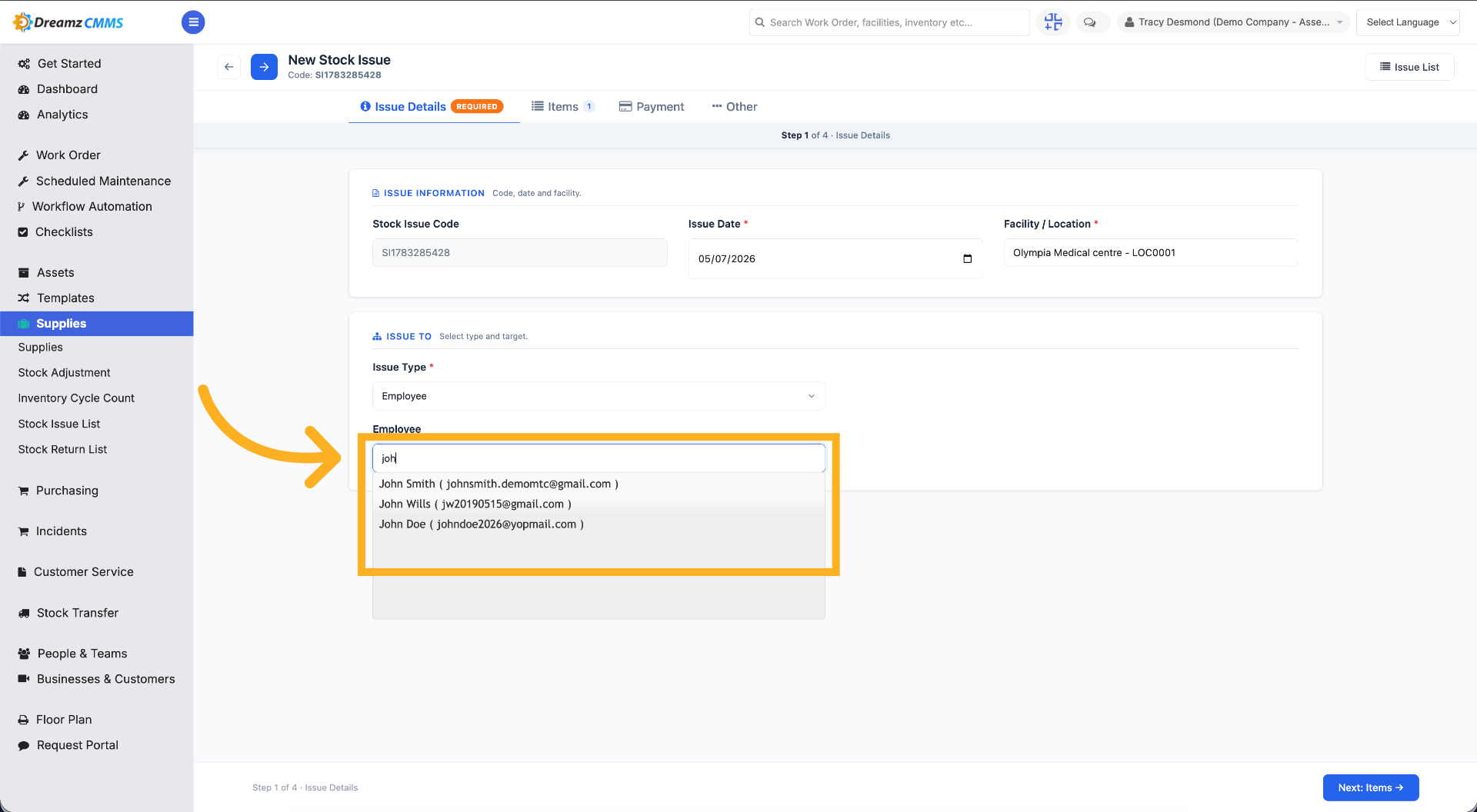Switch to the Items tab
The width and height of the screenshot is (1477, 812).
coord(563,106)
